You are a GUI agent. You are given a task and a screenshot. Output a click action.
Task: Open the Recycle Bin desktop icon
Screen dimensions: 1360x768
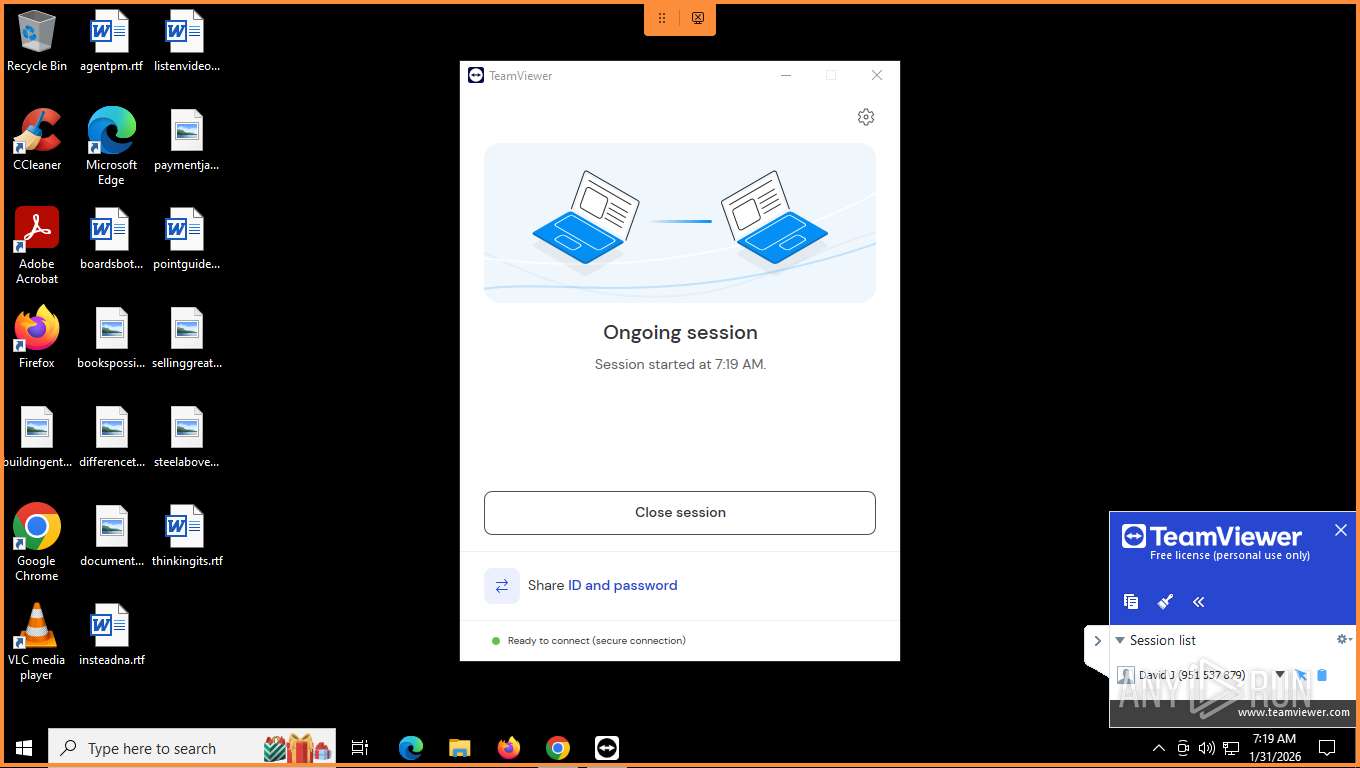pyautogui.click(x=37, y=42)
